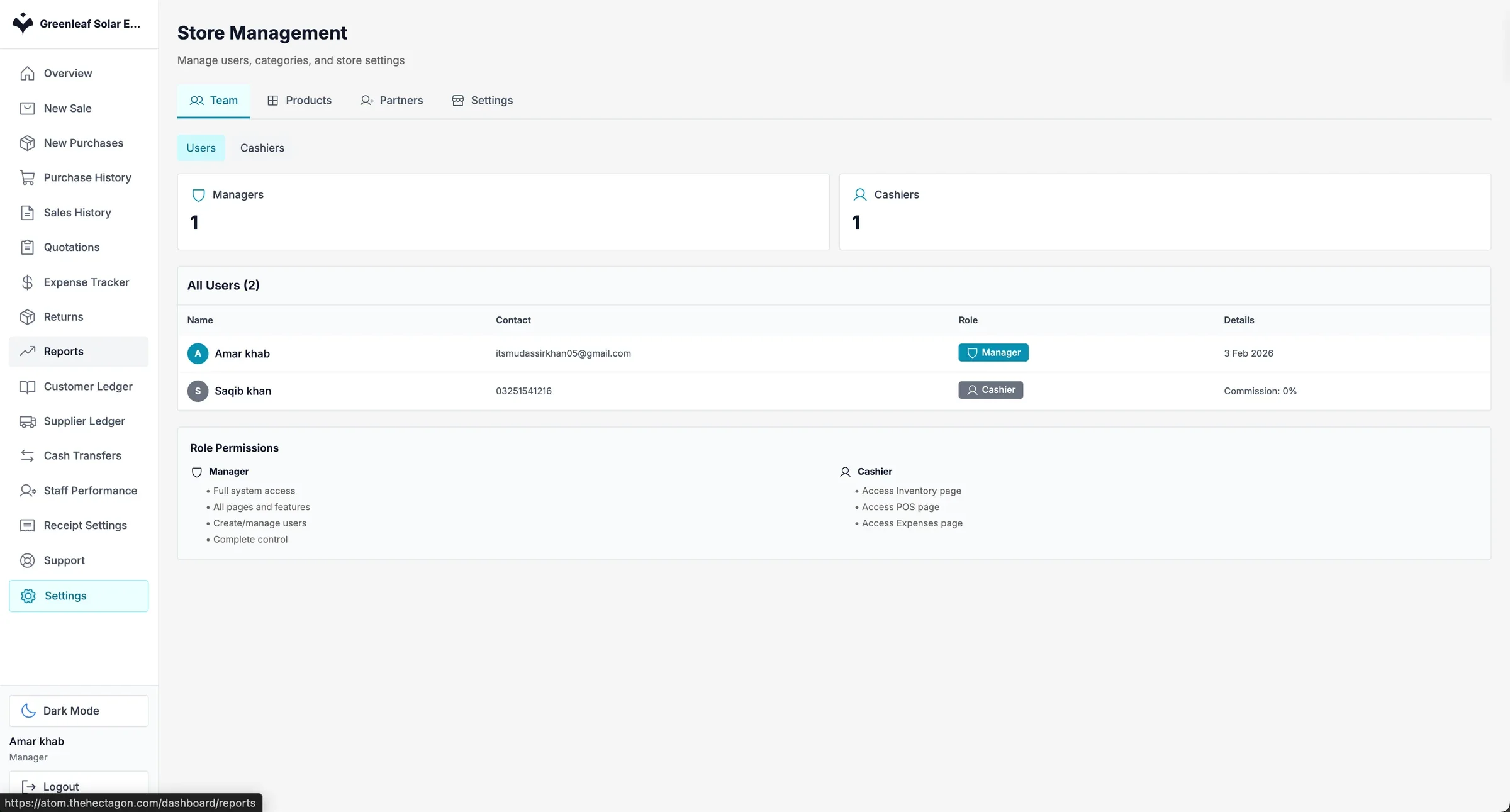Open Cash Transfers page
The width and height of the screenshot is (1510, 812).
click(79, 456)
